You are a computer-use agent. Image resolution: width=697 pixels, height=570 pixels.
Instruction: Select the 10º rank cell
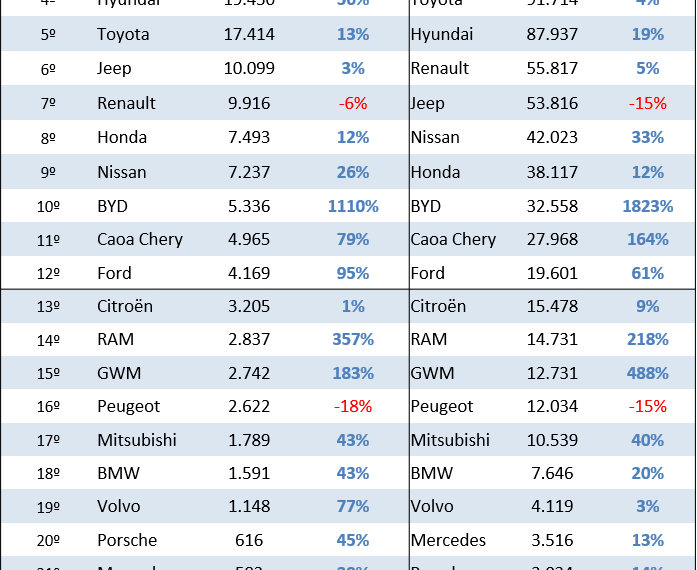coord(49,207)
